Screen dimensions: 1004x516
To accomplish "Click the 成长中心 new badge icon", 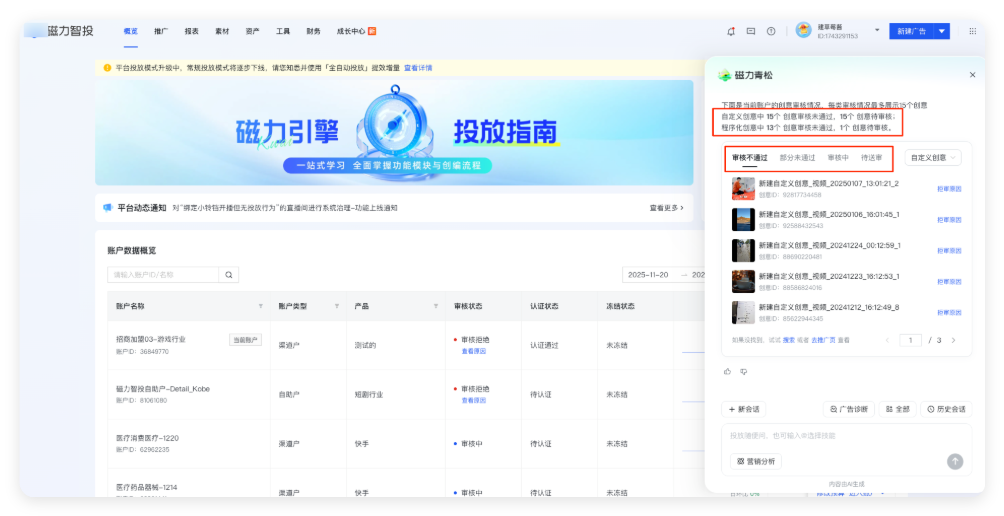I will [372, 31].
